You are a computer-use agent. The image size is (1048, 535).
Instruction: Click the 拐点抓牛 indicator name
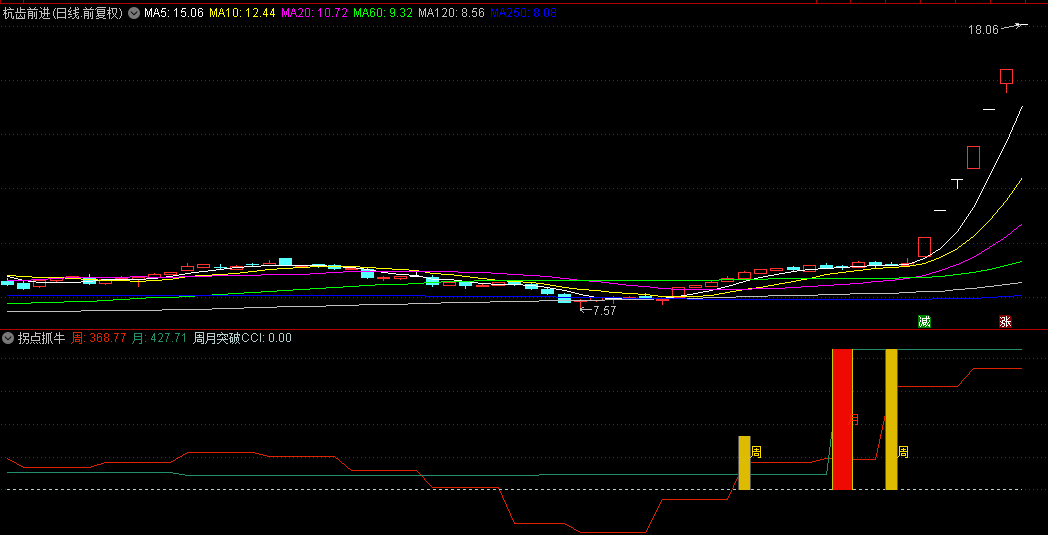pyautogui.click(x=41, y=338)
